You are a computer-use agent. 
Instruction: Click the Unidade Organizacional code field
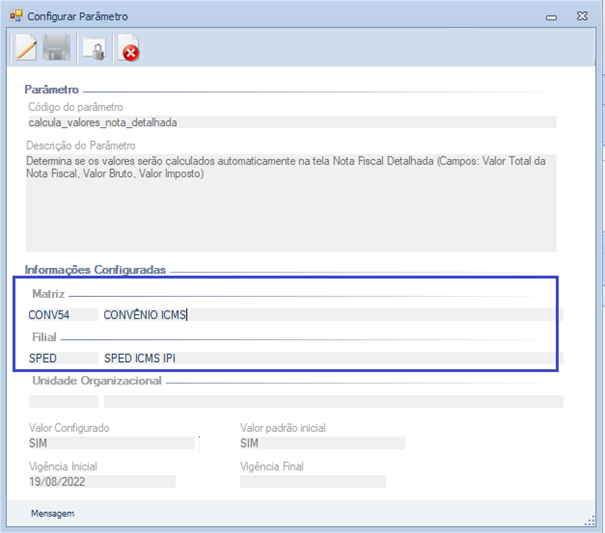pyautogui.click(x=62, y=401)
